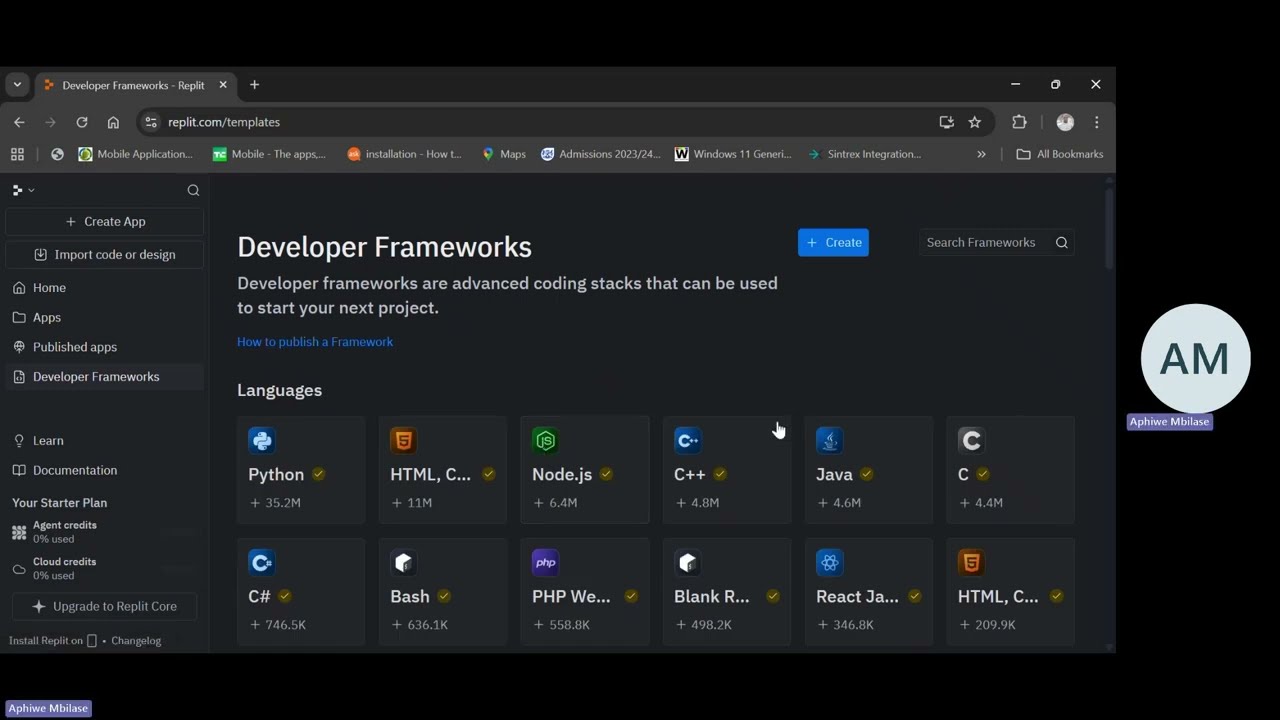Open Published apps in the sidebar
The image size is (1280, 720).
(x=105, y=347)
